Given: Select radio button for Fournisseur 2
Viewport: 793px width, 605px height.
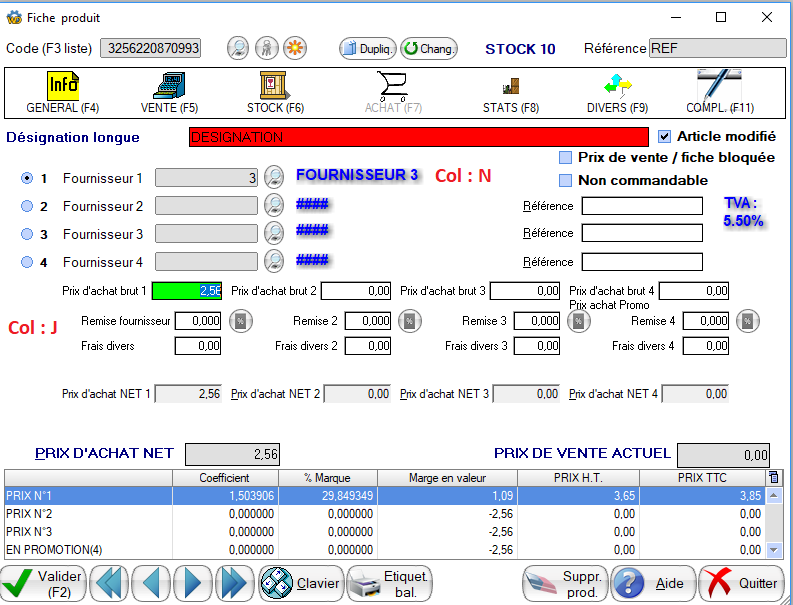Looking at the screenshot, I should (x=26, y=206).
